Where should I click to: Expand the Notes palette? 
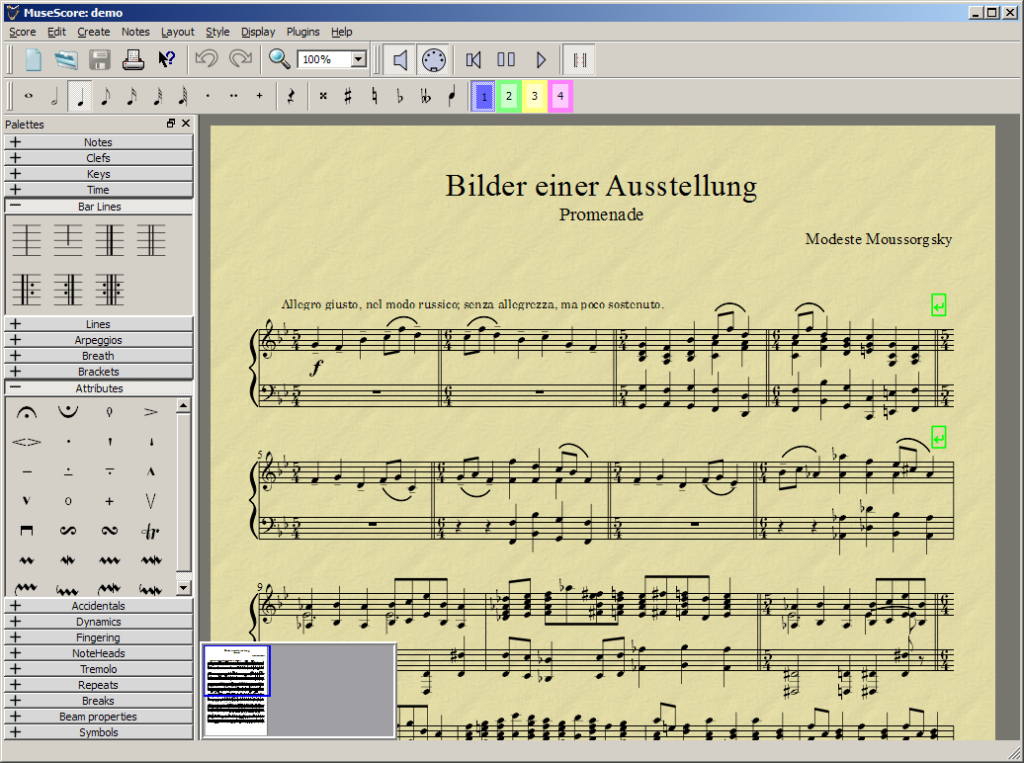99,142
